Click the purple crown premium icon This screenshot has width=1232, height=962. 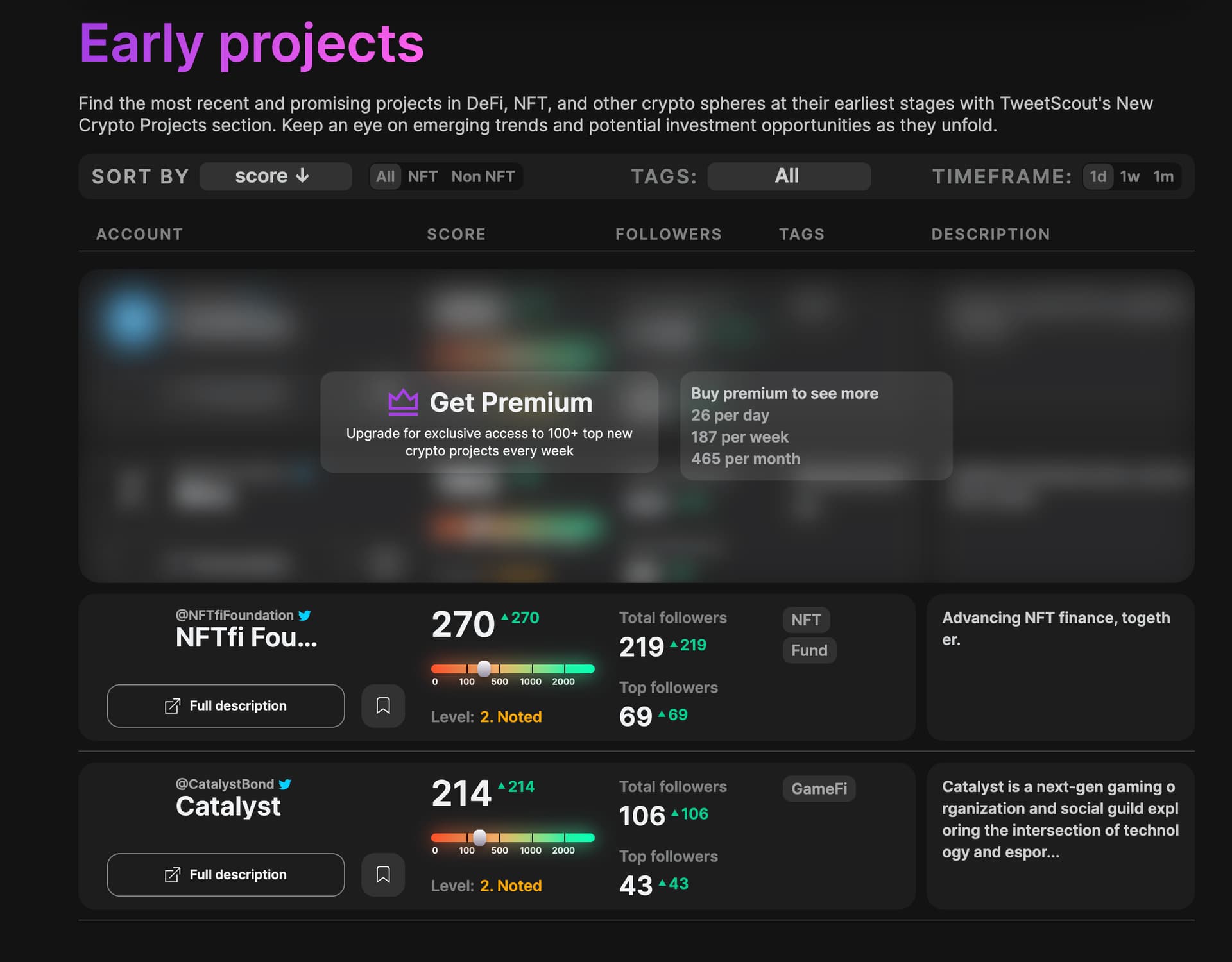[403, 402]
